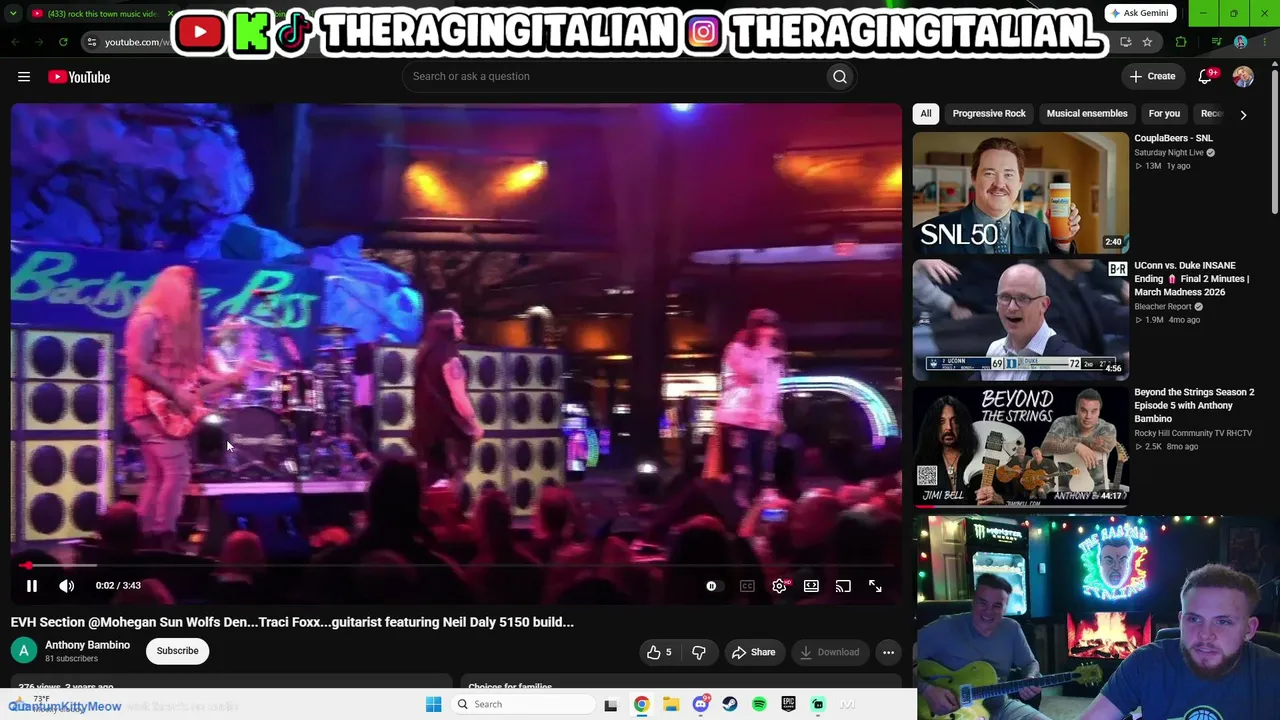Subscribe to Anthony Bambino

(x=177, y=651)
